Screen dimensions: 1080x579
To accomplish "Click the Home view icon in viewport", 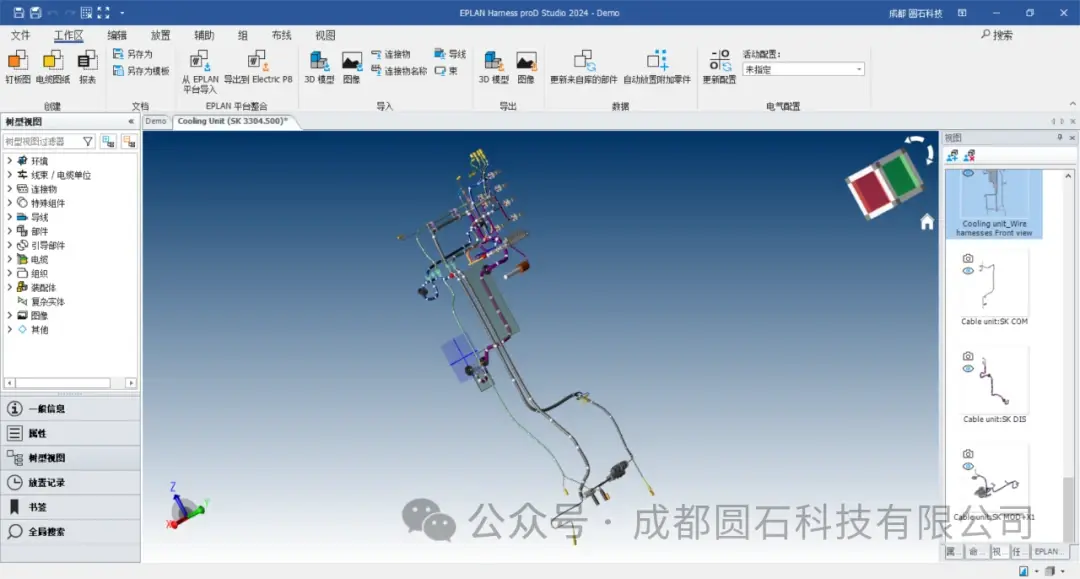I will (927, 222).
